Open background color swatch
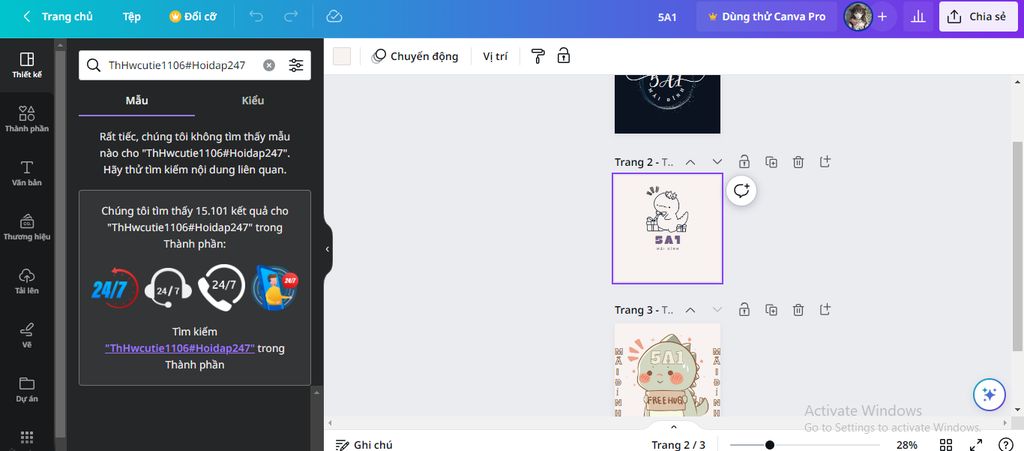Viewport: 1024px width, 451px height. 342,56
